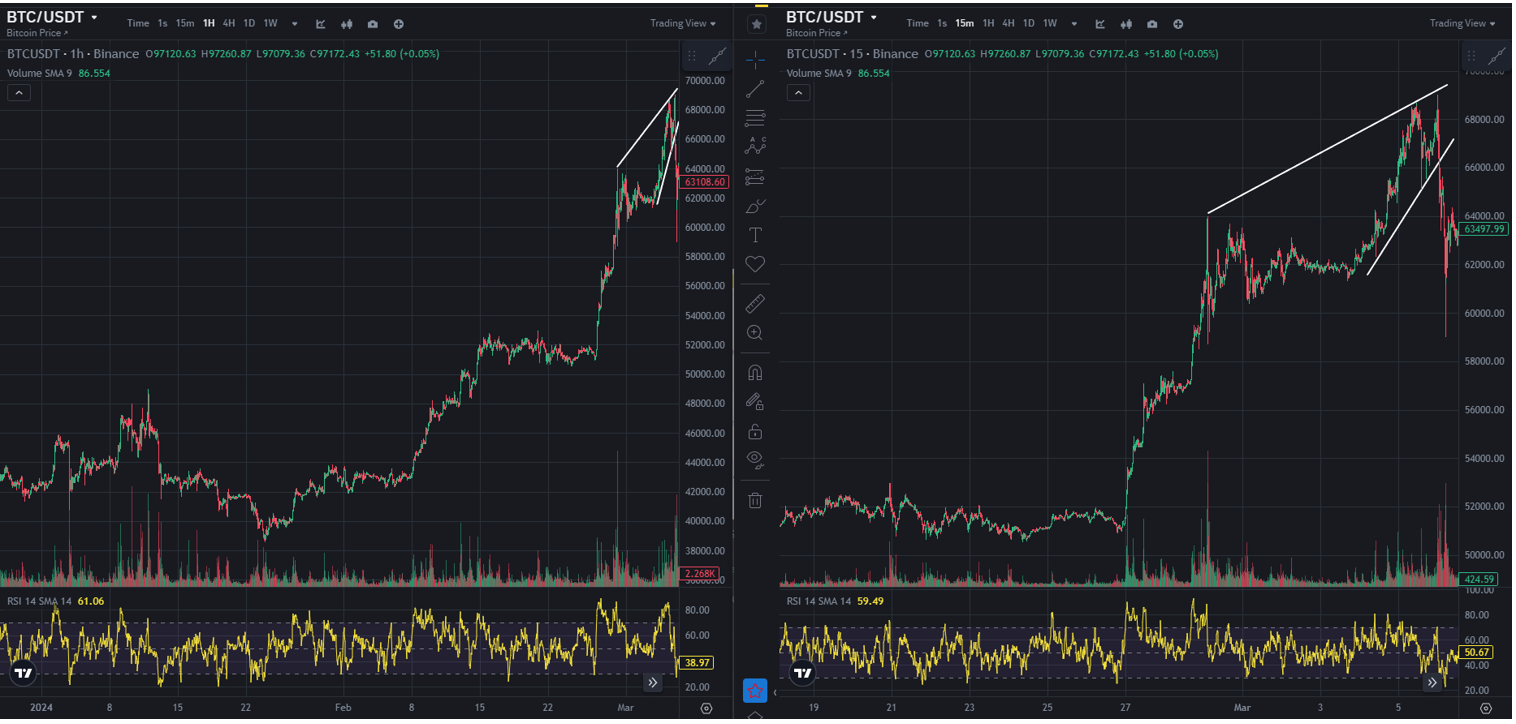Toggle the magnet snap mode
Image resolution: width=1516 pixels, height=724 pixels.
pyautogui.click(x=755, y=372)
